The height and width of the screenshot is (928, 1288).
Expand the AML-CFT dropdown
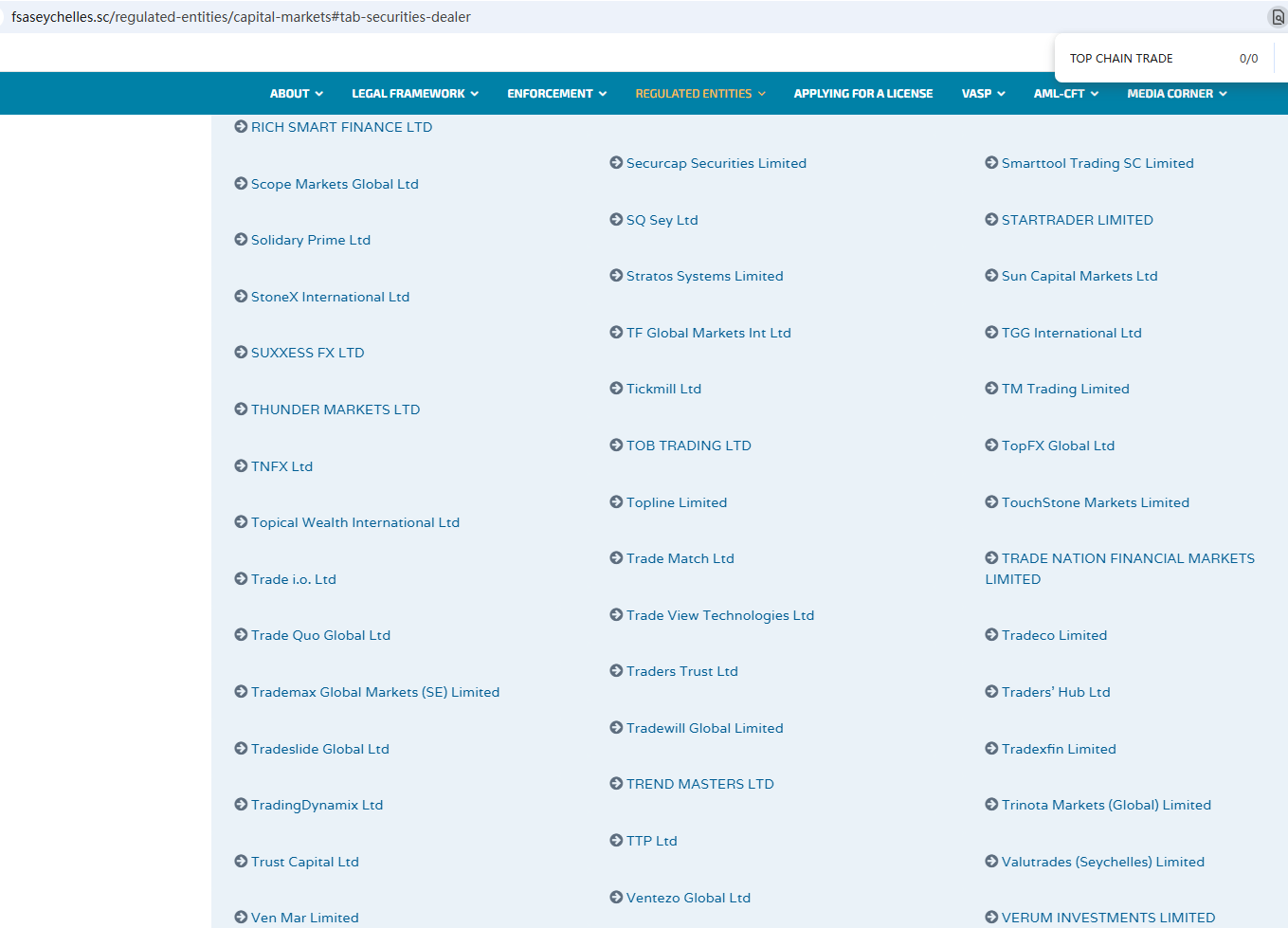1066,93
